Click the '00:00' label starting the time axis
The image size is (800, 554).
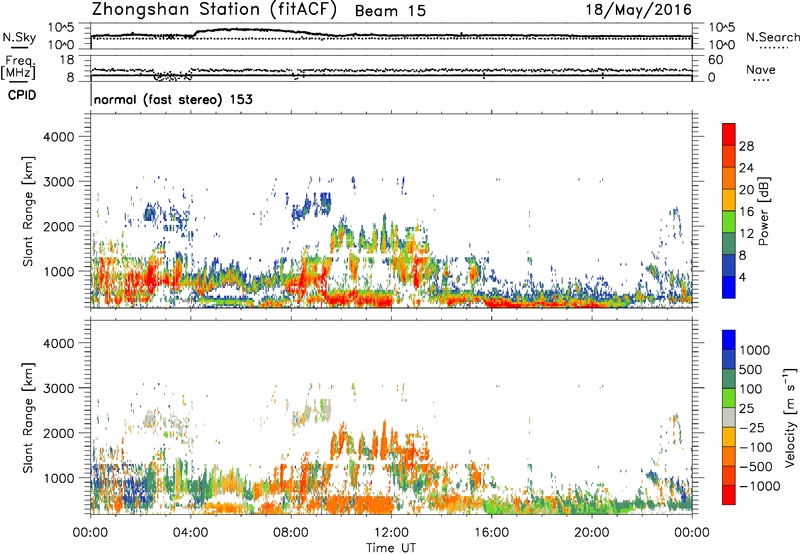tap(90, 533)
